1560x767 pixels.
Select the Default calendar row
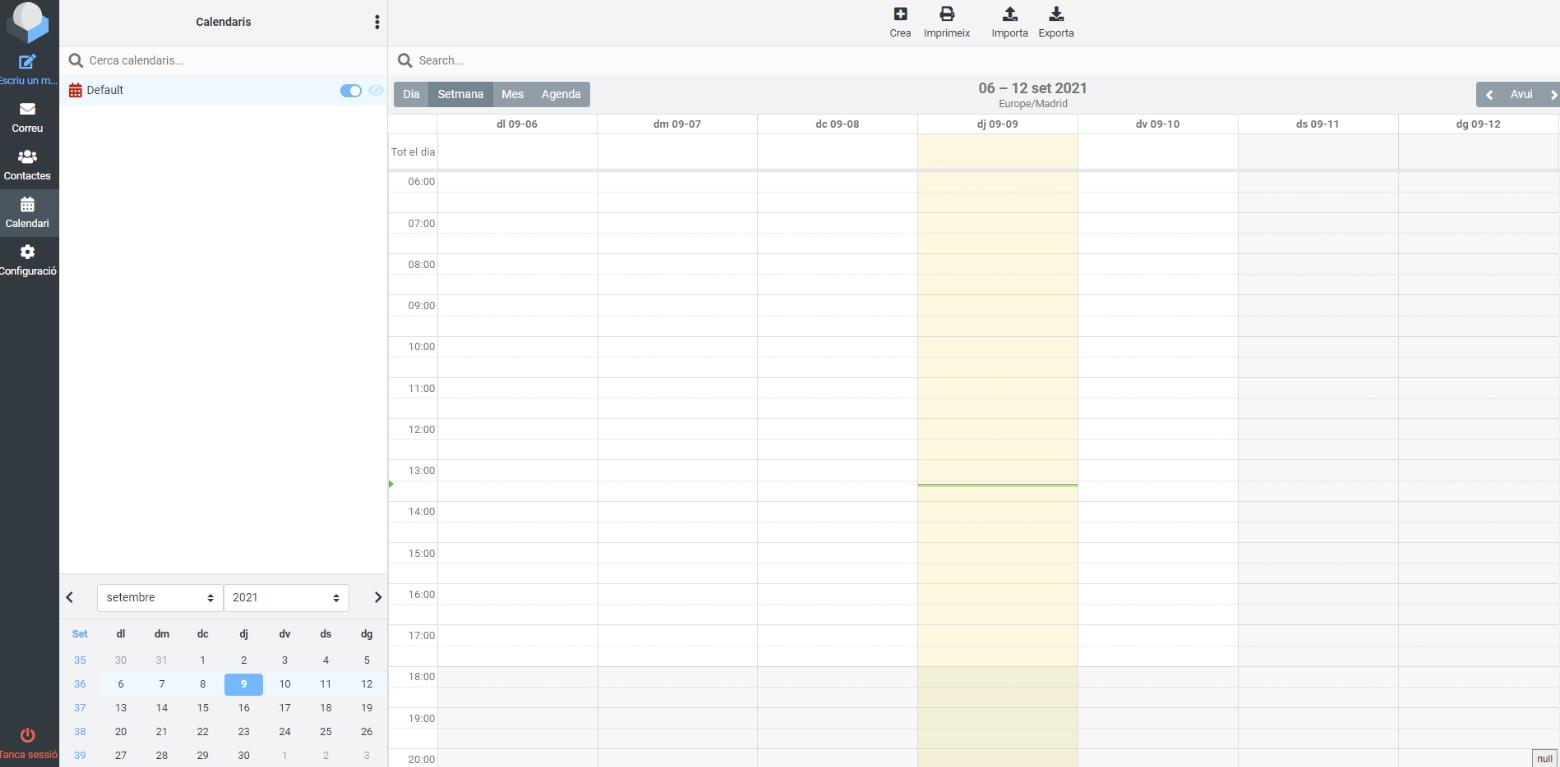click(x=223, y=90)
